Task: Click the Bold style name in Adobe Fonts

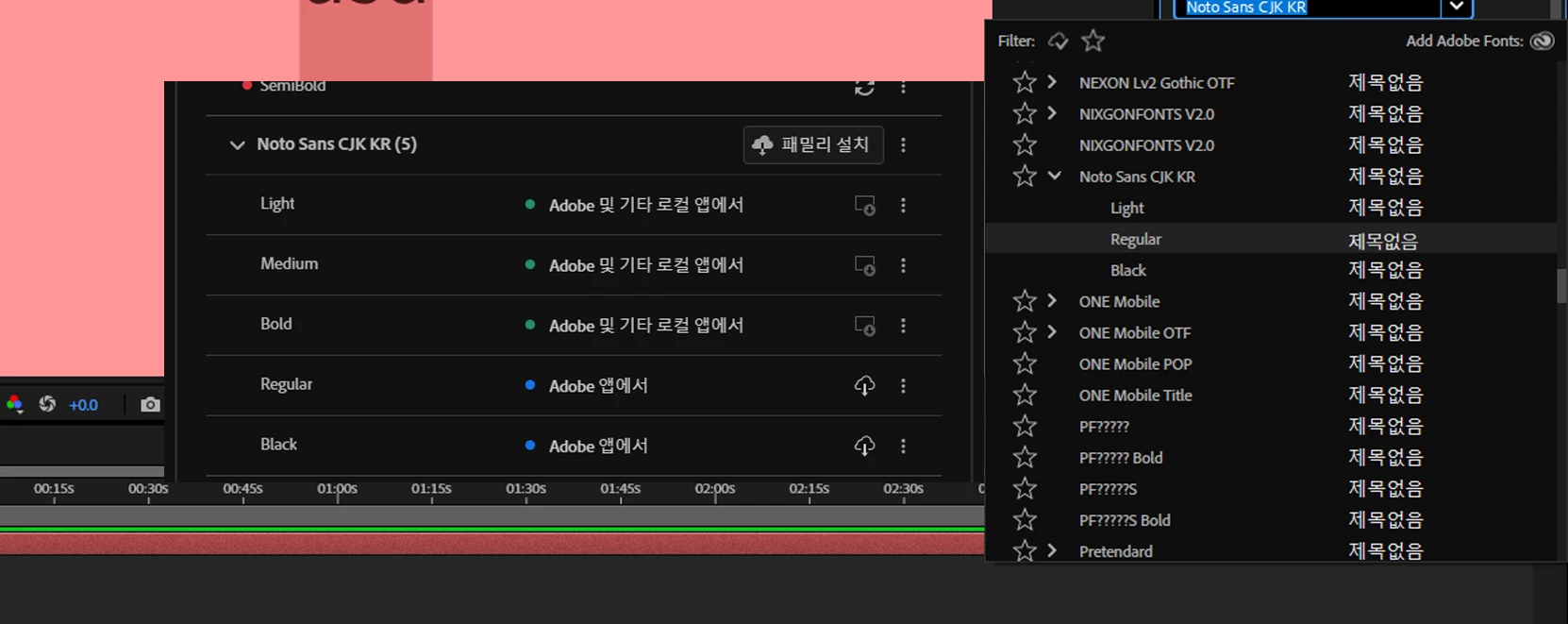Action: [x=275, y=324]
